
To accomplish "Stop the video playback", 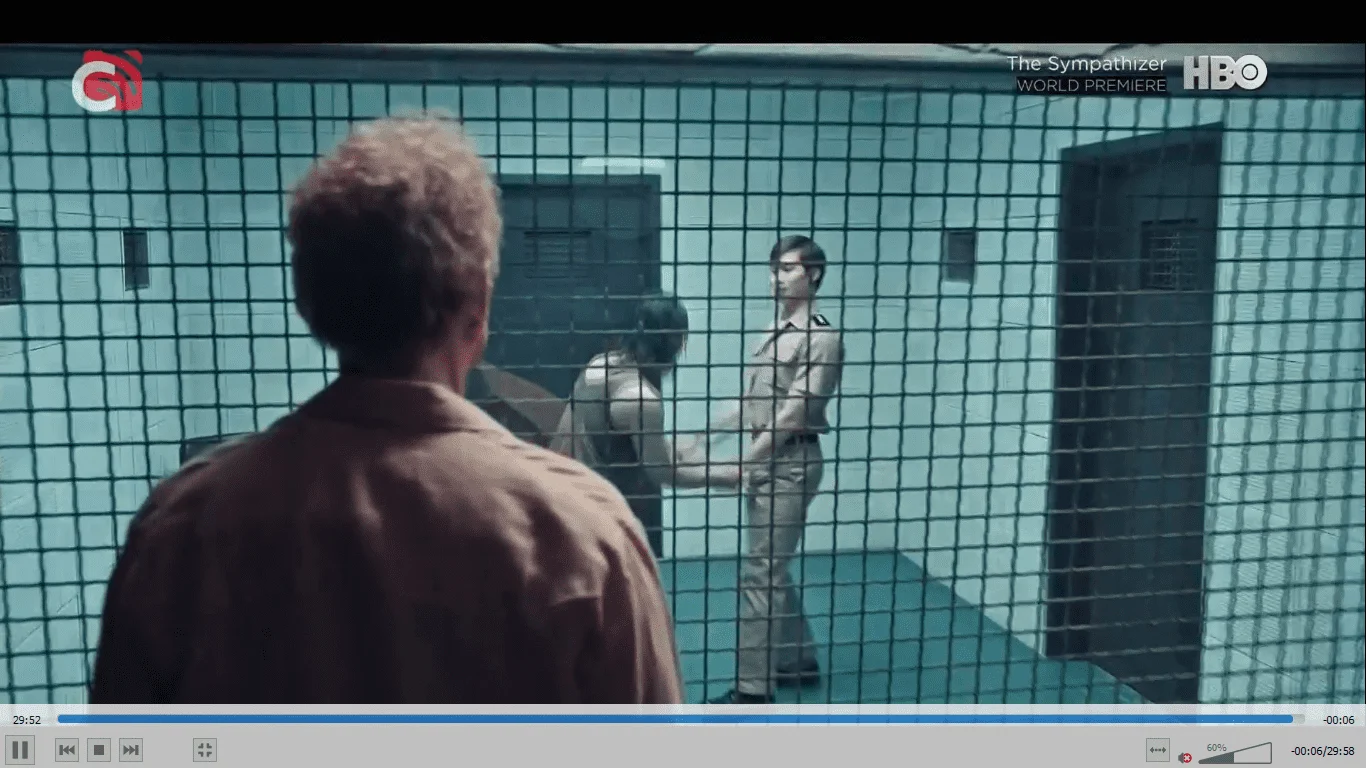I will click(99, 750).
